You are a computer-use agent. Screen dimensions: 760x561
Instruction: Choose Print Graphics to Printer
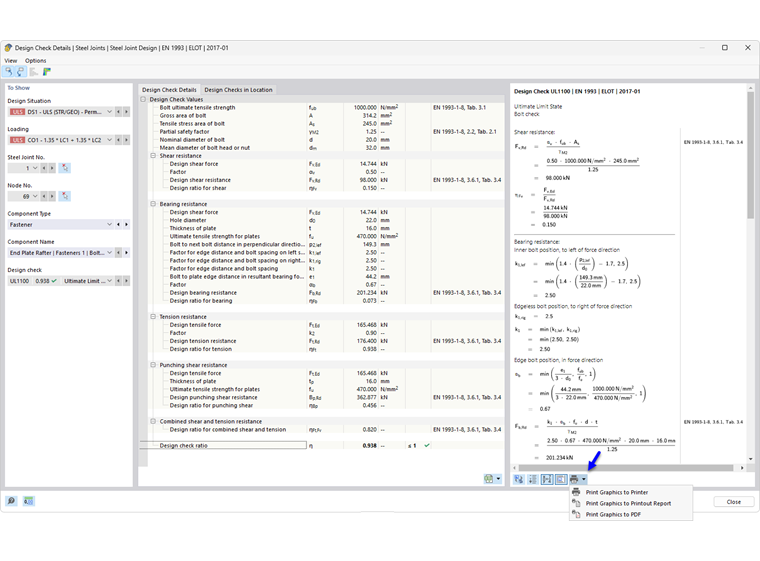617,492
